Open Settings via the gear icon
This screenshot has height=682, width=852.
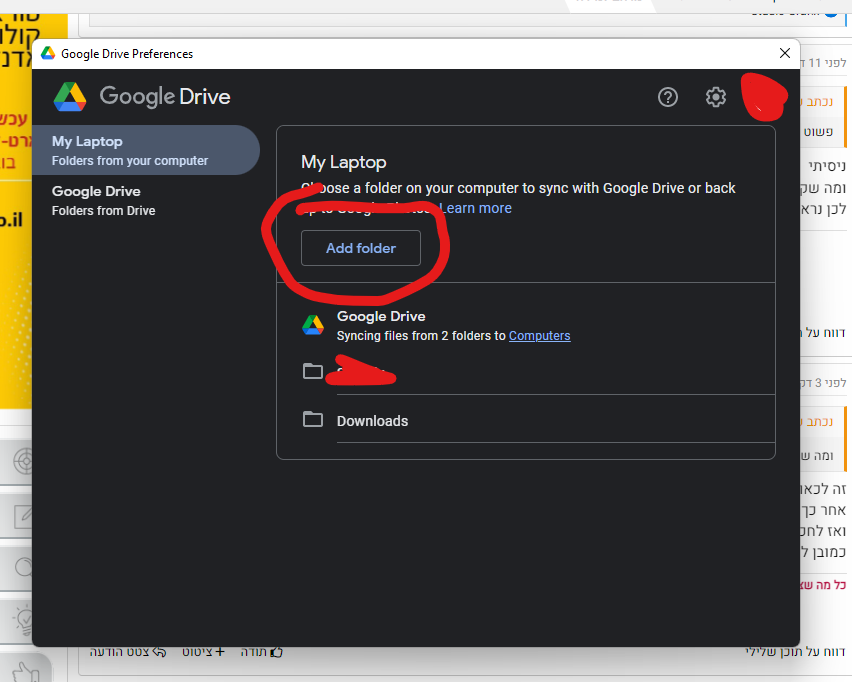coord(716,97)
